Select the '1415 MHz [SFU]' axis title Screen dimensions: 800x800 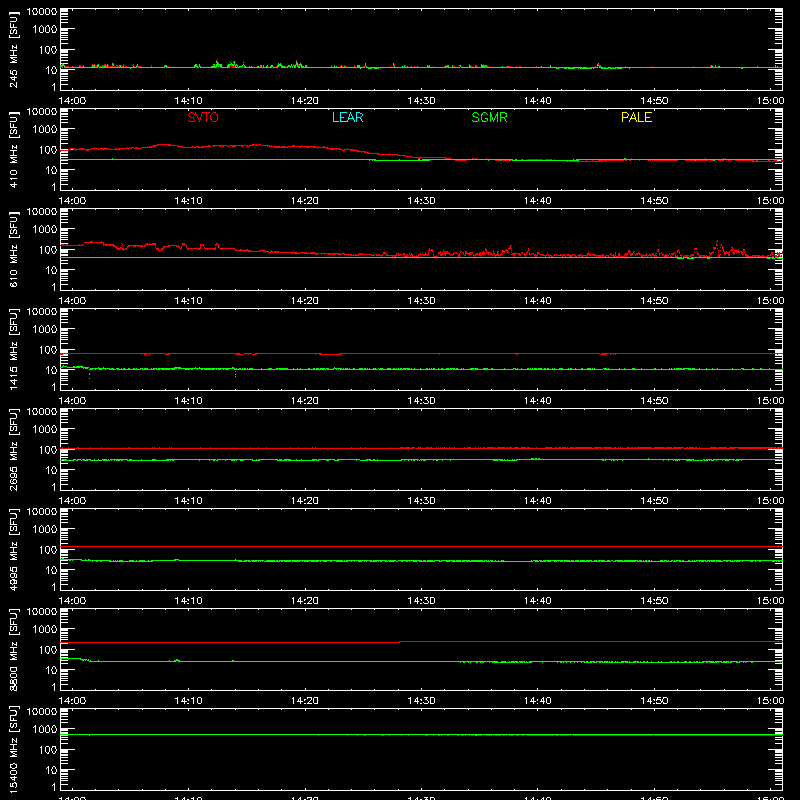[13, 349]
